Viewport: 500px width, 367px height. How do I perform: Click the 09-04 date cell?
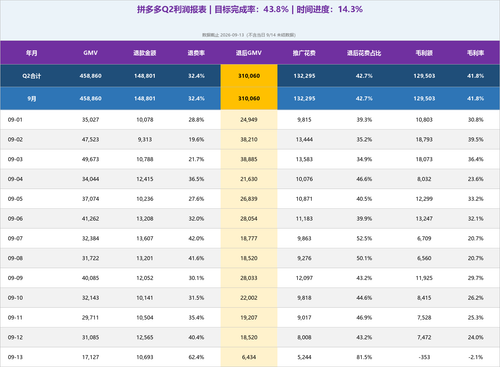15,179
